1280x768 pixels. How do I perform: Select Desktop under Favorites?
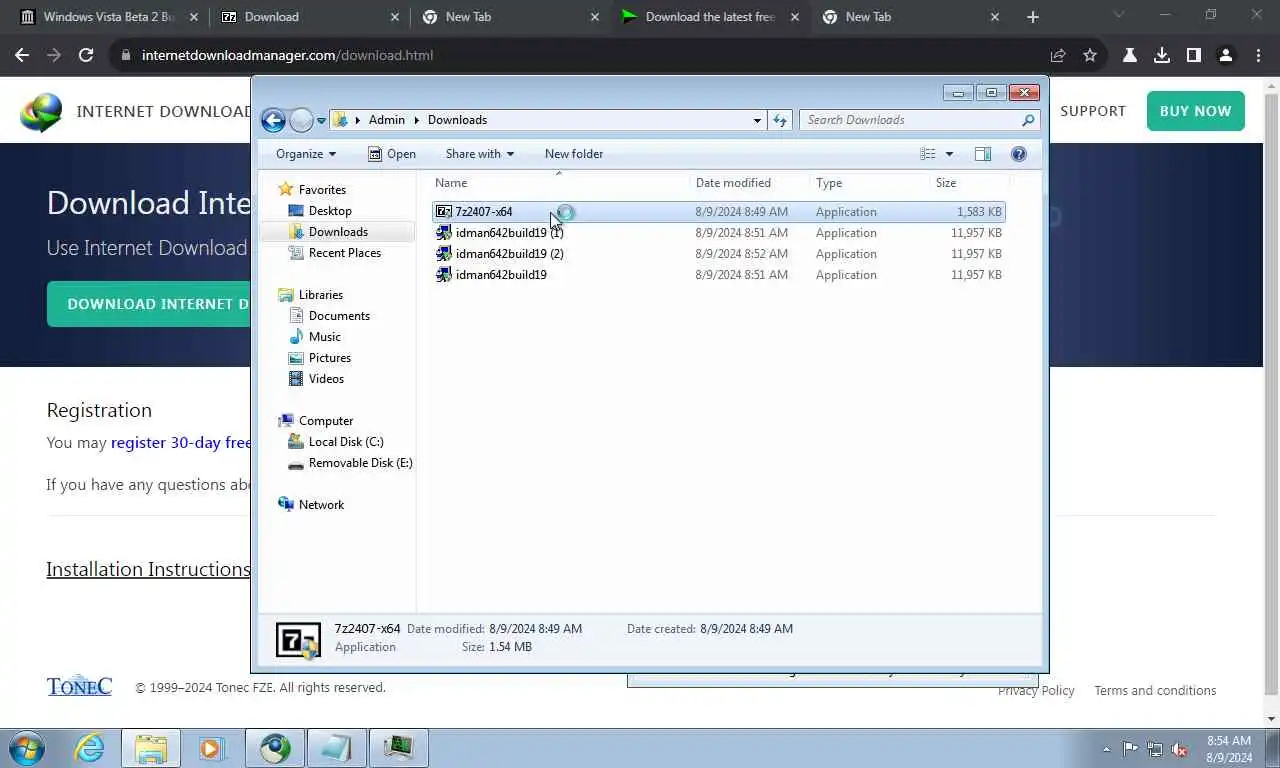[329, 211]
